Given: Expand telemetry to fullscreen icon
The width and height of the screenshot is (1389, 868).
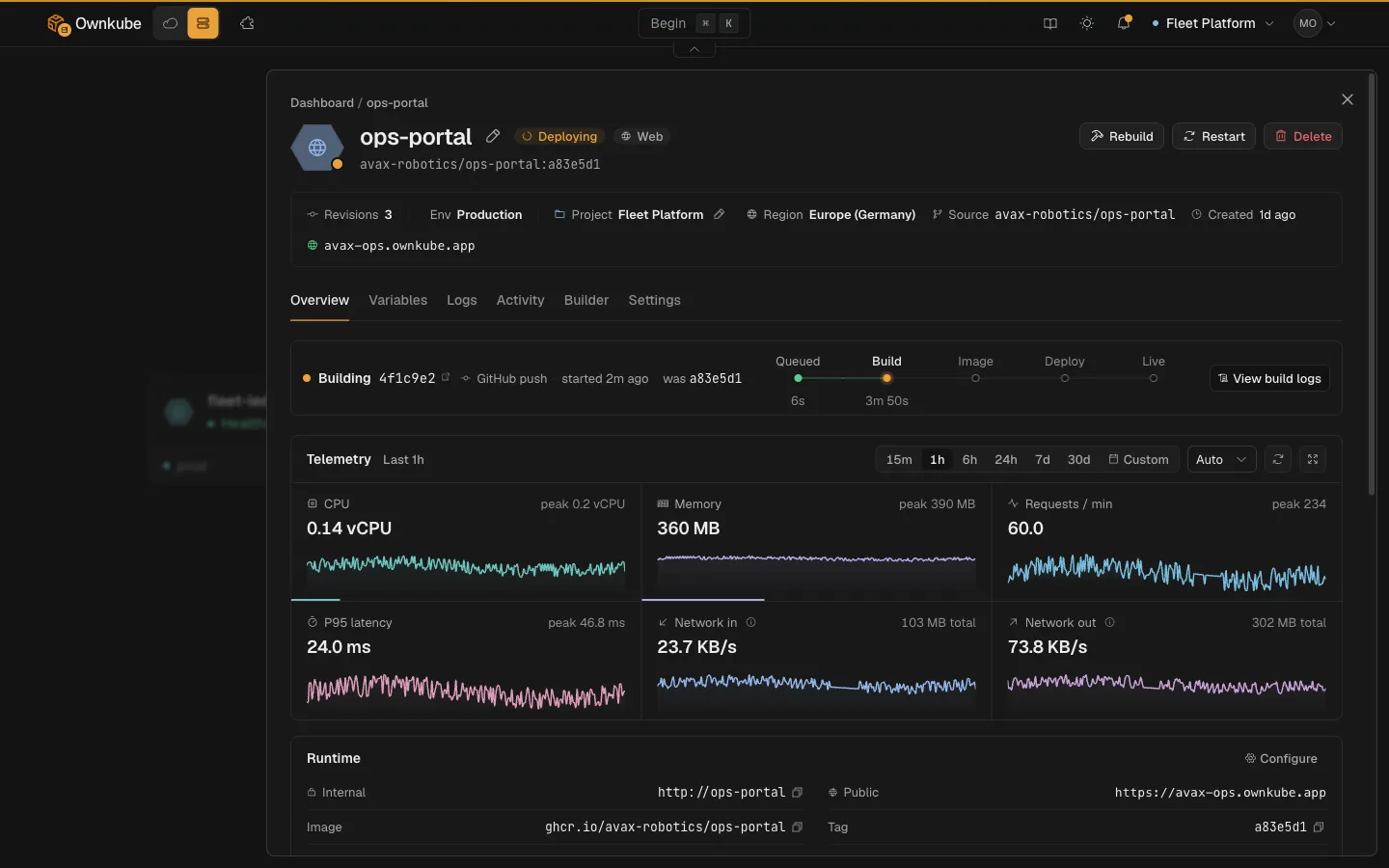Looking at the screenshot, I should coord(1313,459).
